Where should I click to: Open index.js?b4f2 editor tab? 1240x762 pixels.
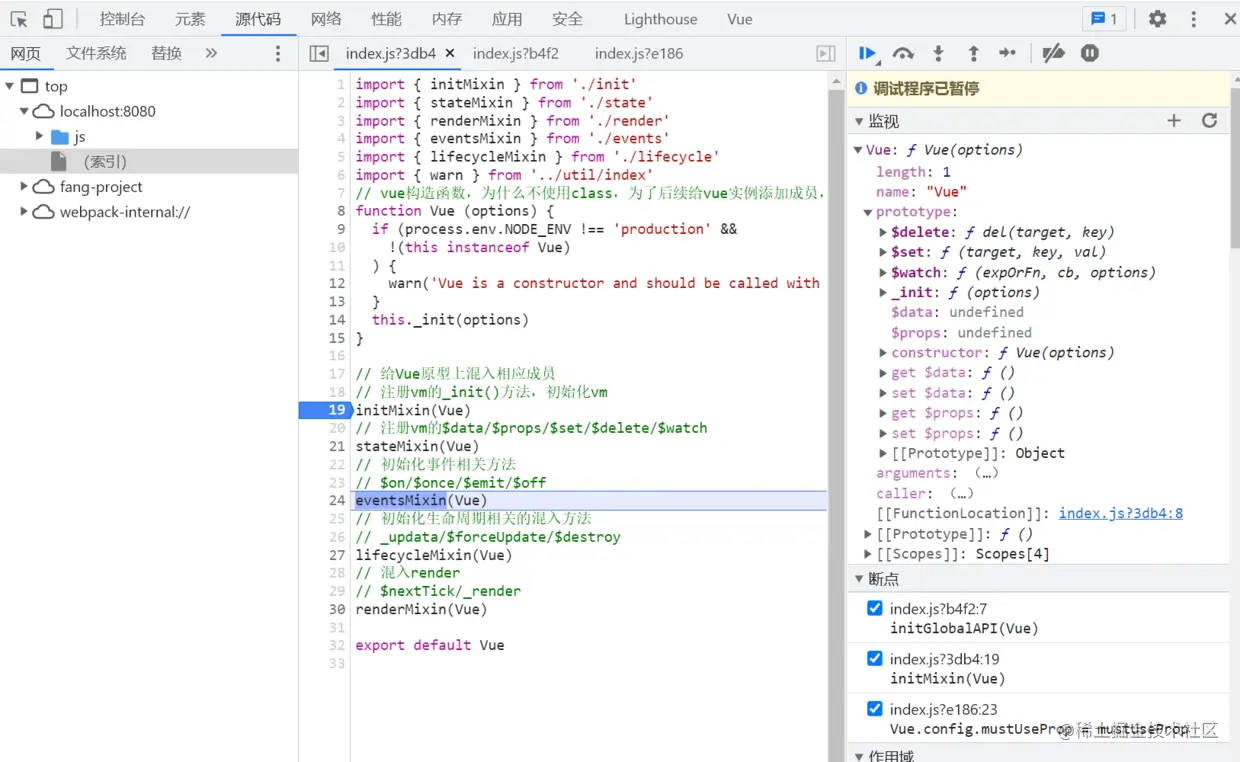click(516, 54)
